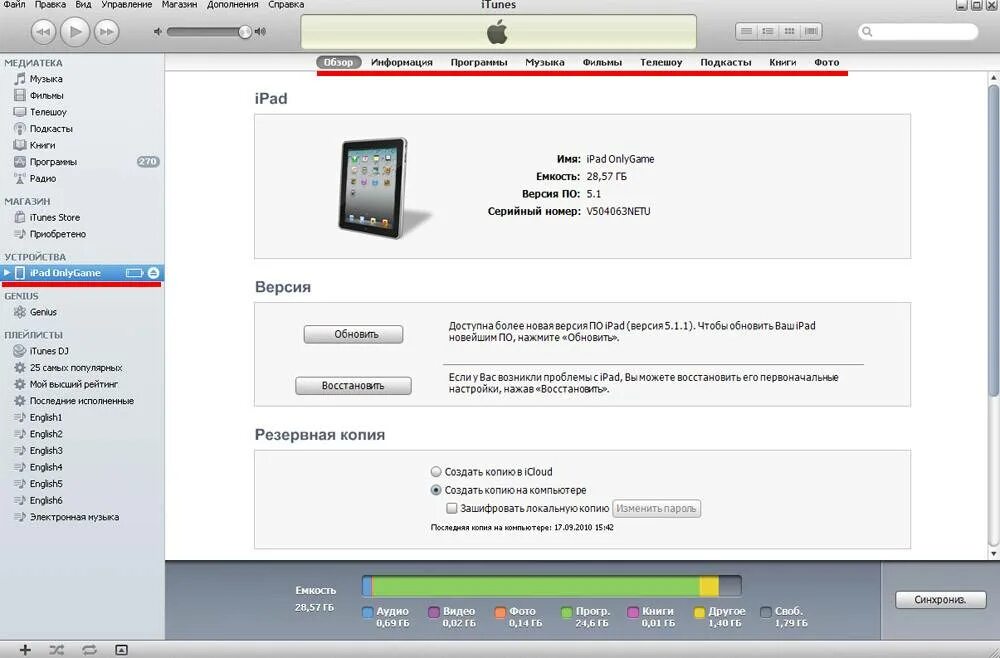The height and width of the screenshot is (658, 1000).
Task: Open Книги in the library sidebar
Action: click(x=42, y=145)
